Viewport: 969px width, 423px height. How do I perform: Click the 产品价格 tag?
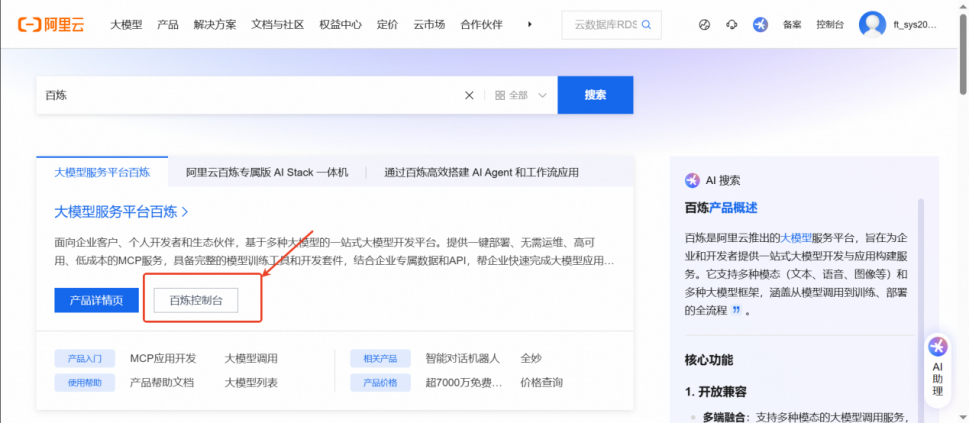click(380, 383)
